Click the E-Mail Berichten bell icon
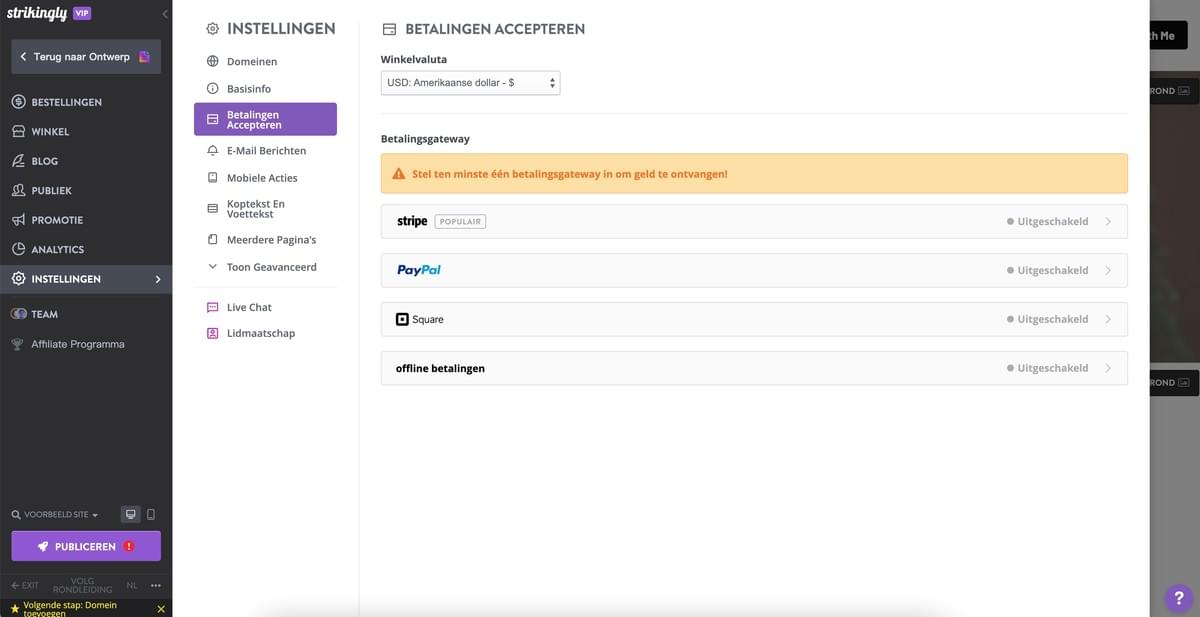Screen dimensions: 1200x617 coord(212,151)
